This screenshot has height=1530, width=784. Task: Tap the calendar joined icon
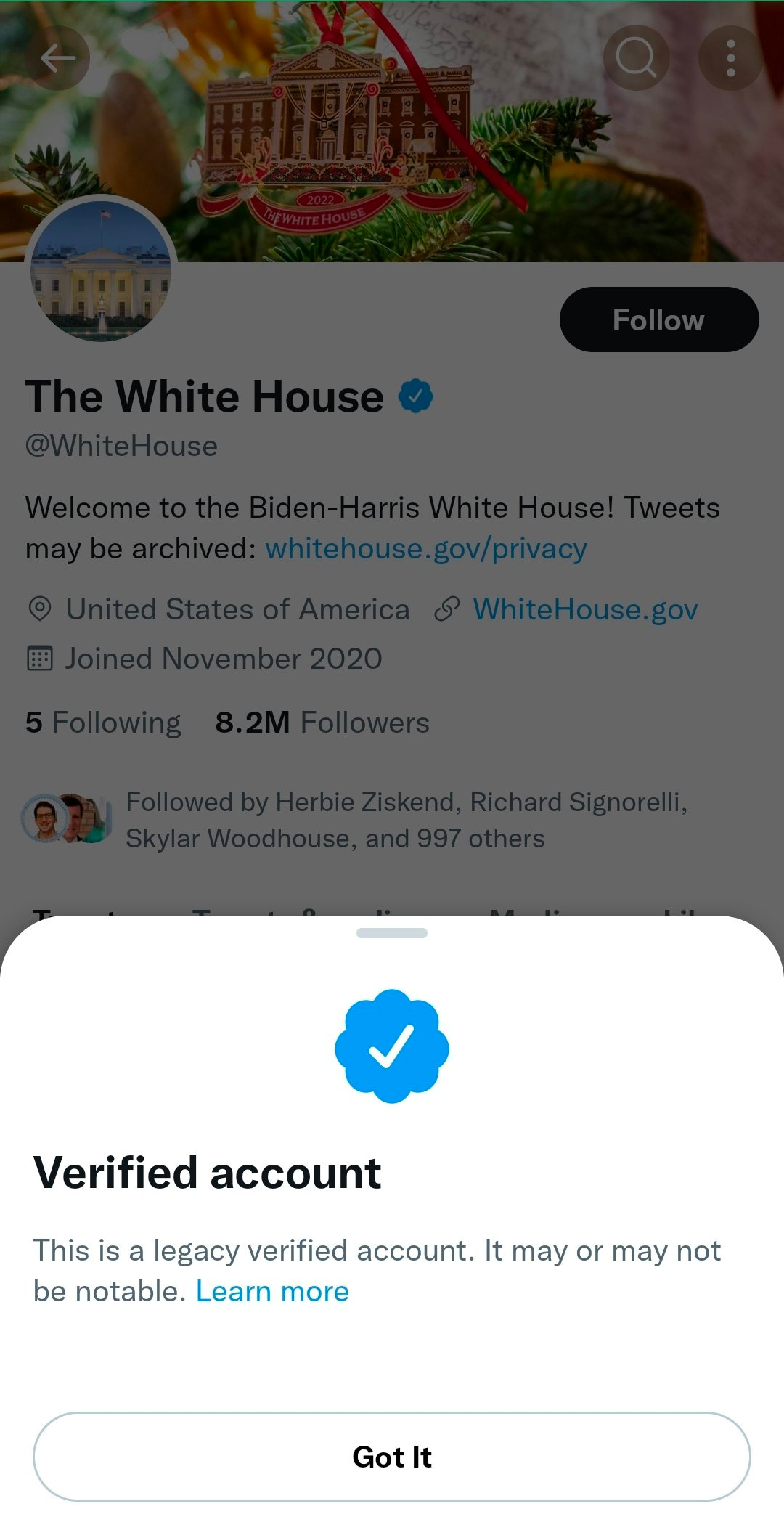(39, 659)
